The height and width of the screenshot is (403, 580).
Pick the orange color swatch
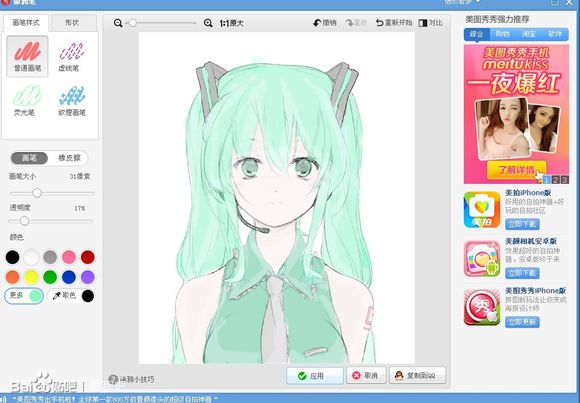tap(12, 277)
